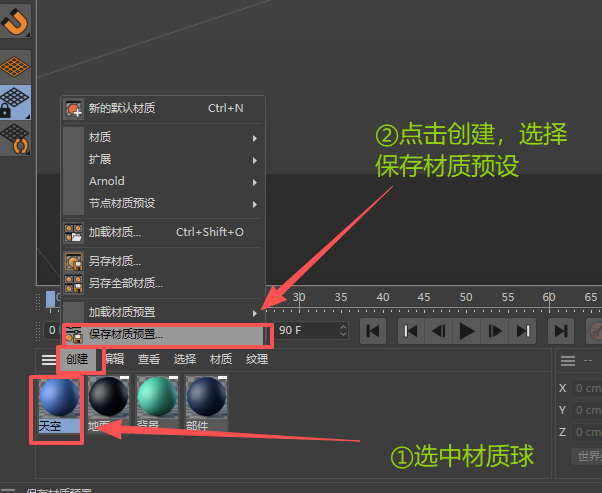Screen dimensions: 602x493
Task: Choose 保存材质预置... menu entry
Action: [163, 335]
